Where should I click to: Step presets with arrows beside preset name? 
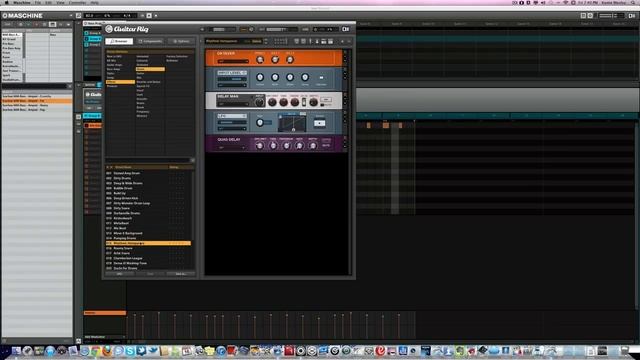coord(266,41)
